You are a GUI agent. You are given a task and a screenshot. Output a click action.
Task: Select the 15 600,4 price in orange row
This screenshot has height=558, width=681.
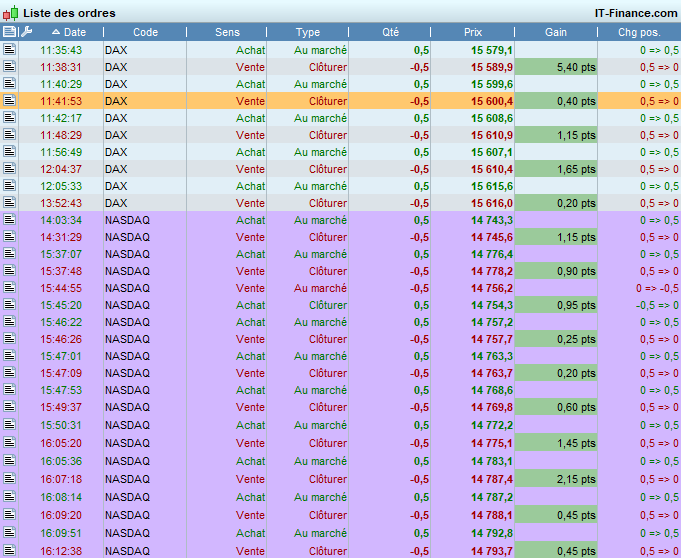pos(492,101)
